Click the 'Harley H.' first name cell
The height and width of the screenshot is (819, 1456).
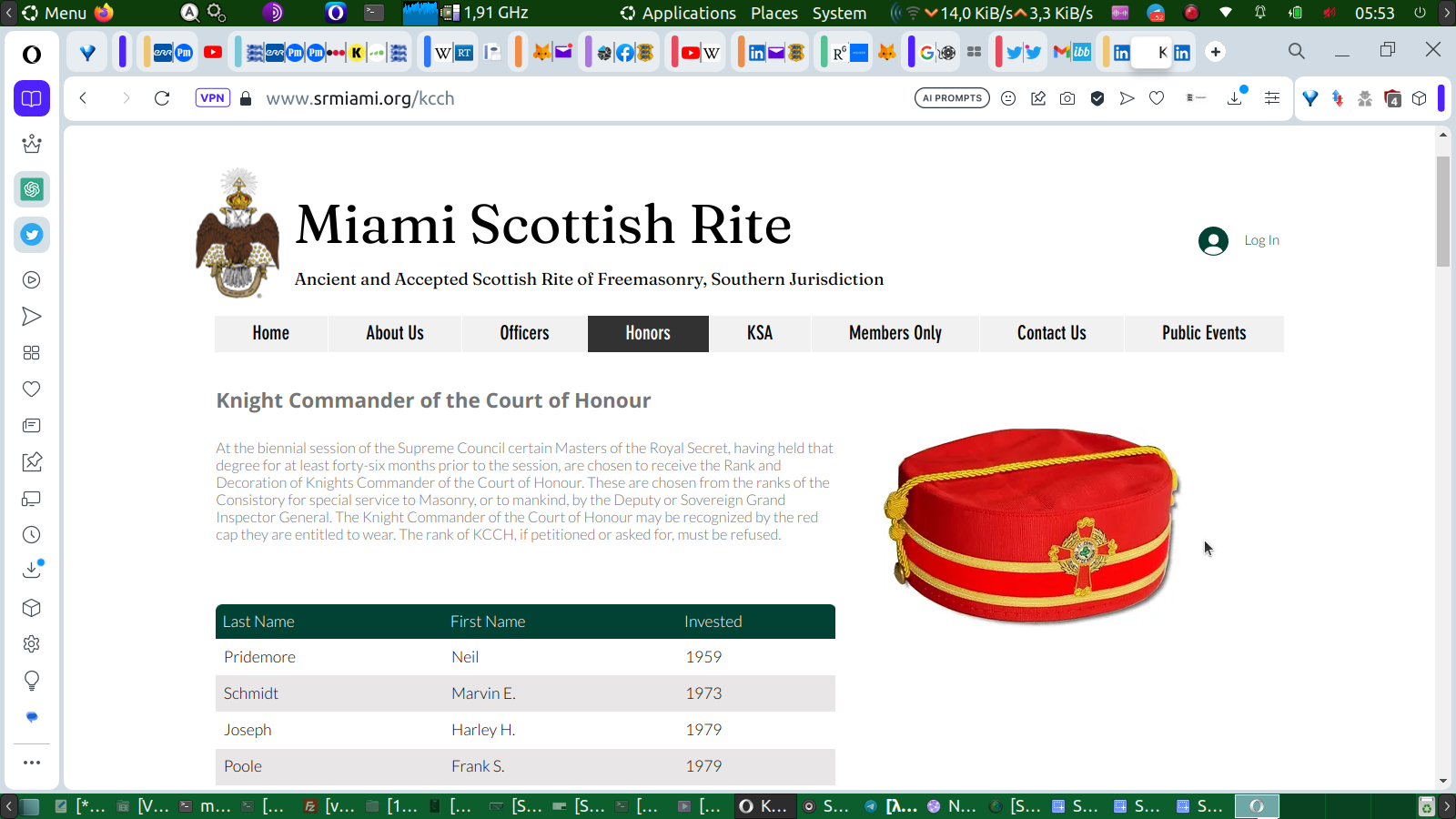tap(483, 730)
